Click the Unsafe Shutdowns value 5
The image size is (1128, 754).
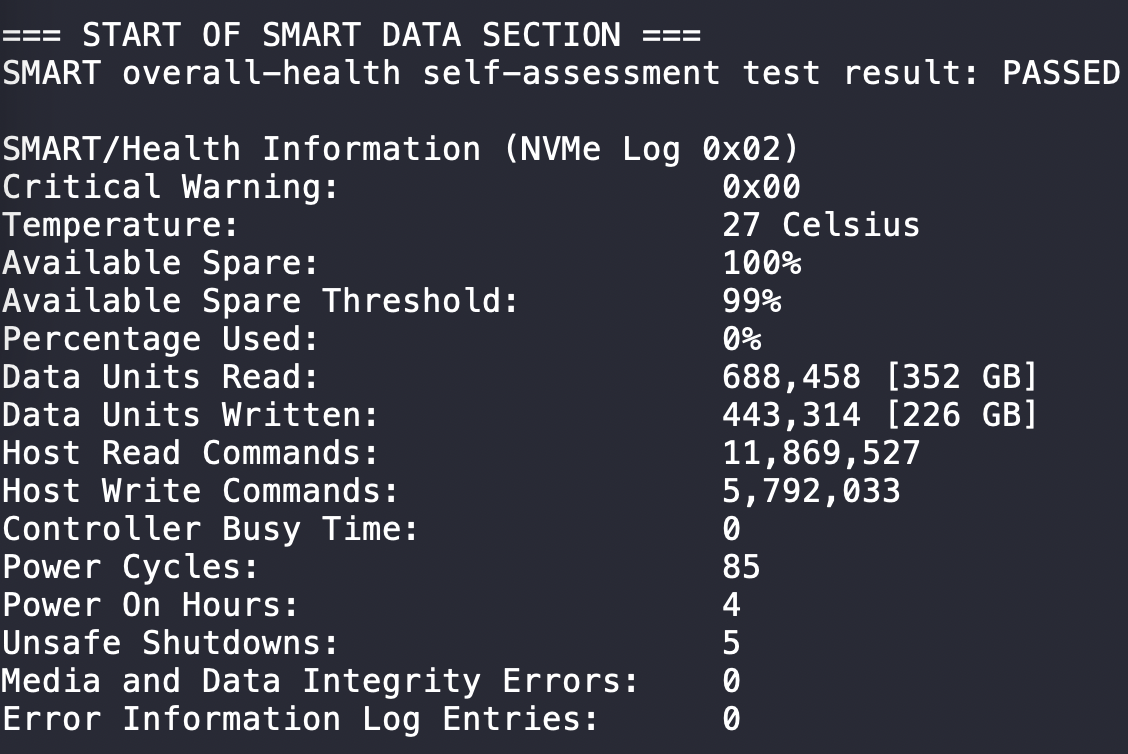(x=731, y=643)
